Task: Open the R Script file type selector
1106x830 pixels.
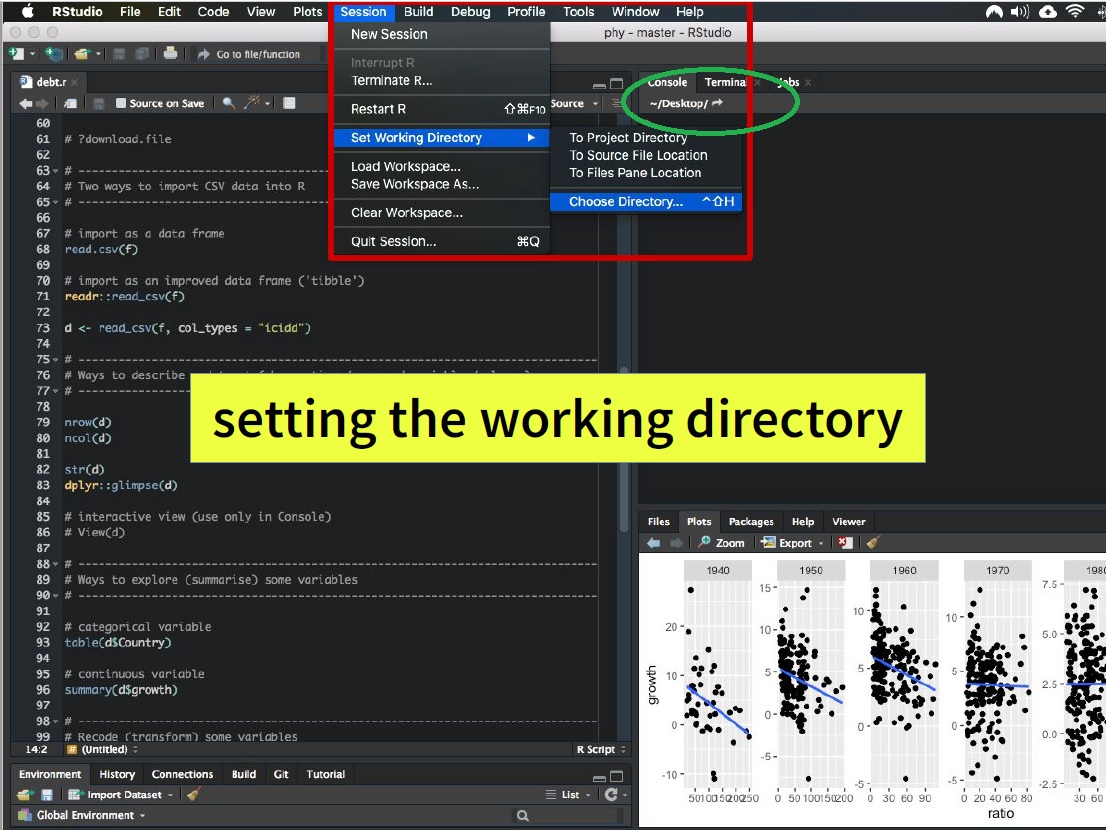Action: point(600,749)
